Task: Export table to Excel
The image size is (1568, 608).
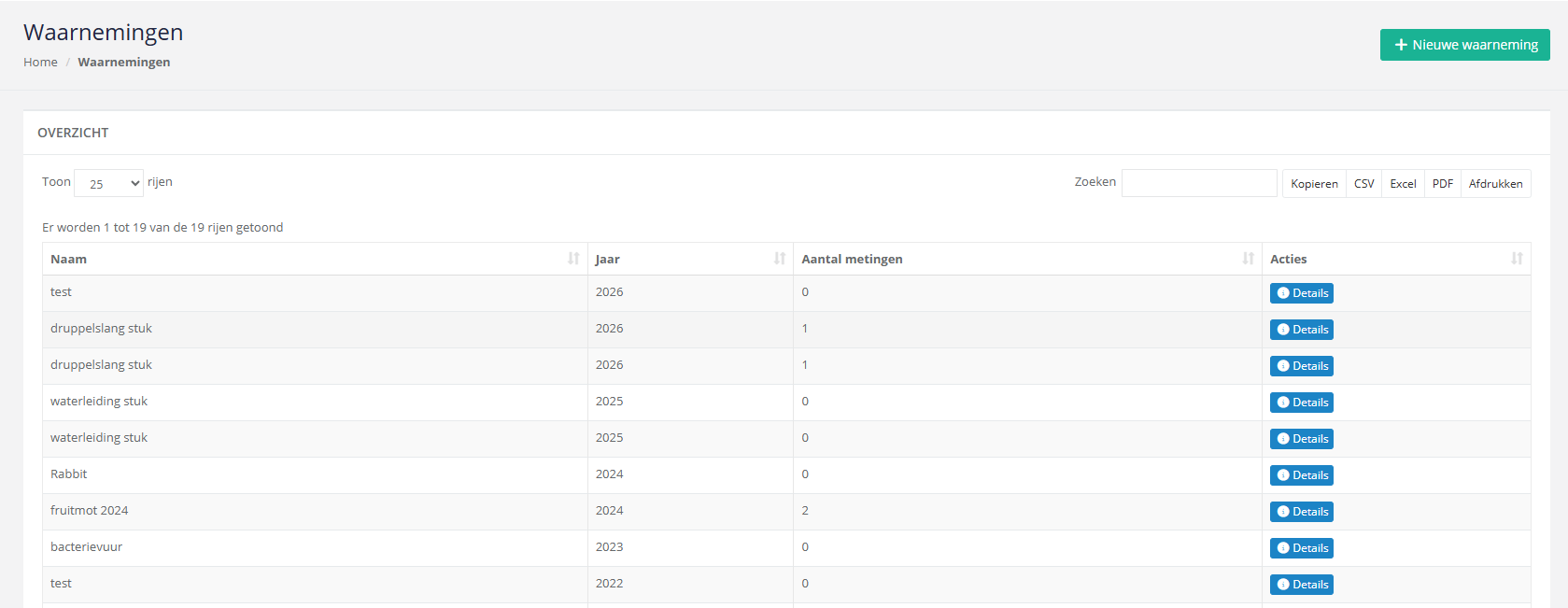Action: tap(1403, 183)
